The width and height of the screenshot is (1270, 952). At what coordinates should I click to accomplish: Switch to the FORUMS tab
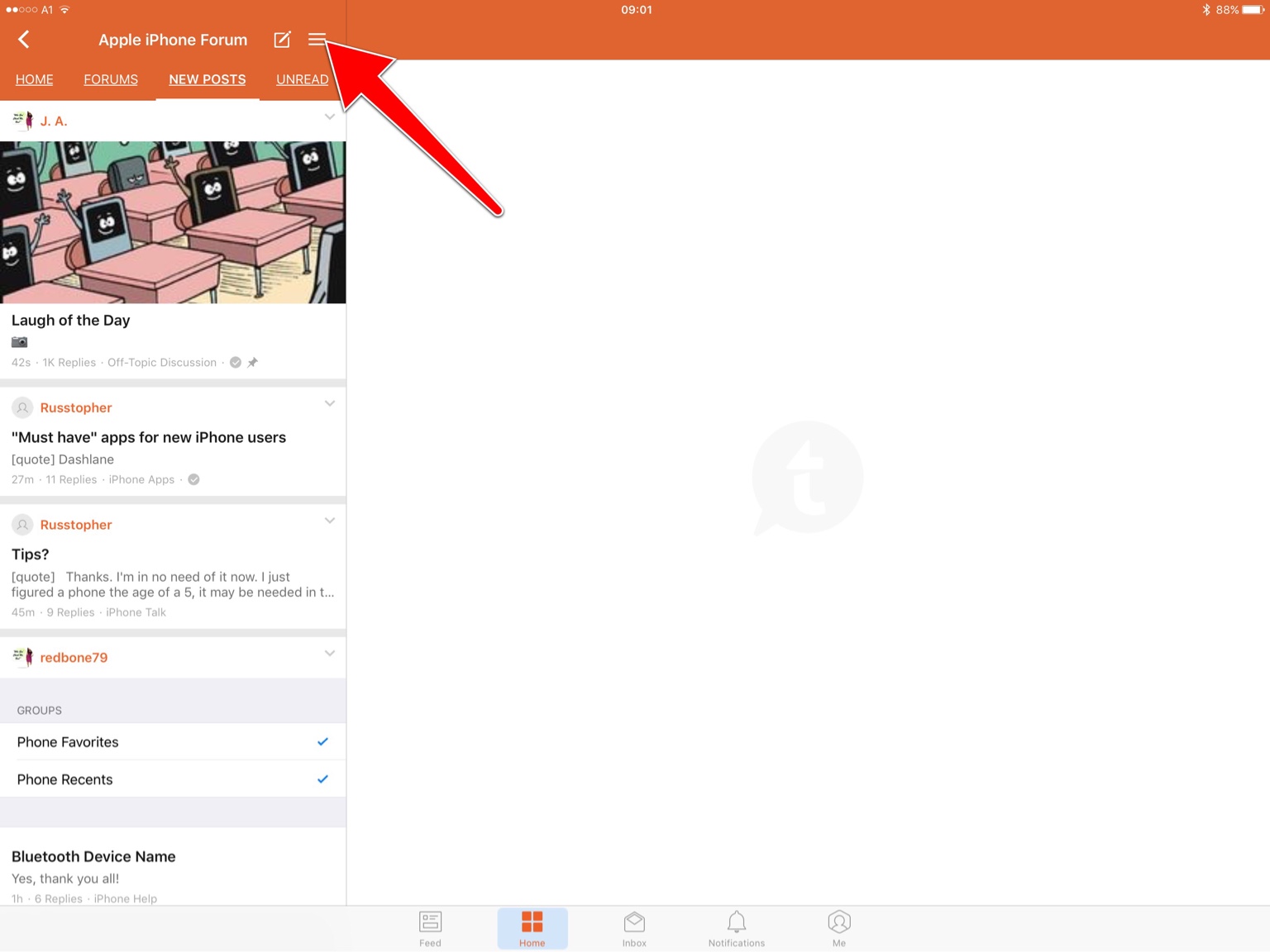pos(111,79)
